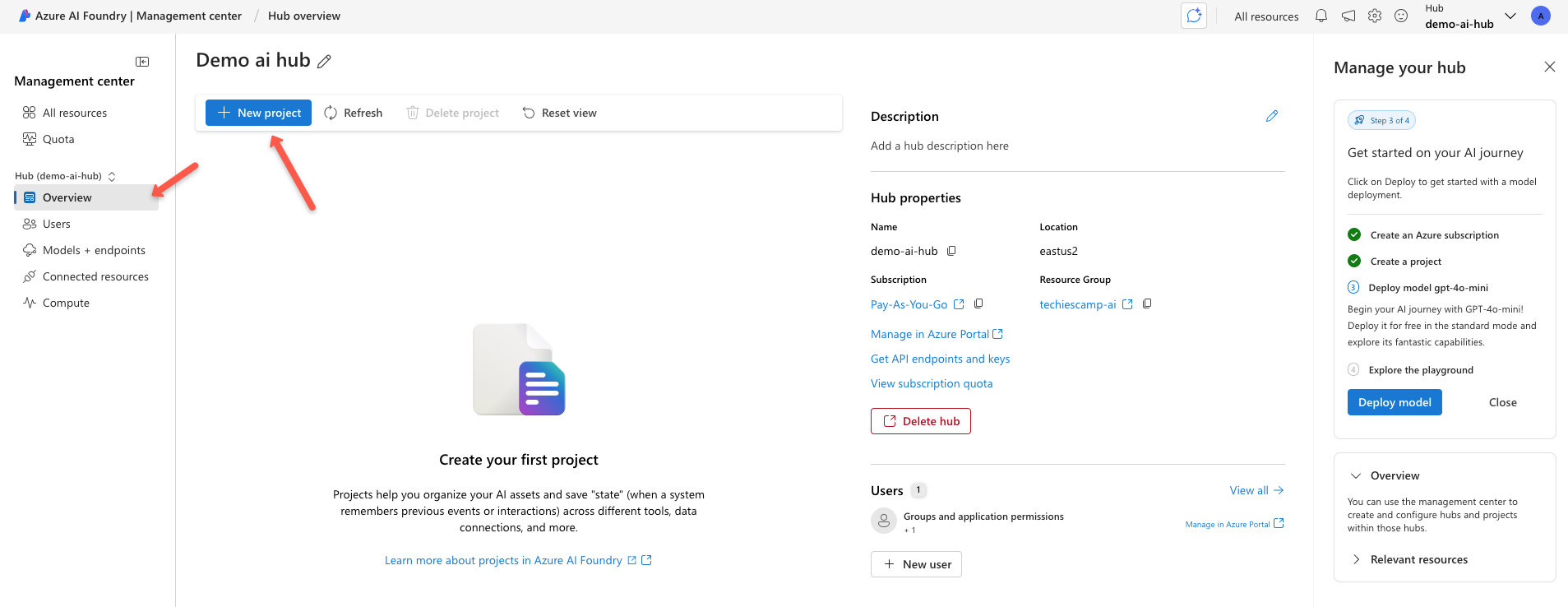Click View all users link

pos(1256,490)
